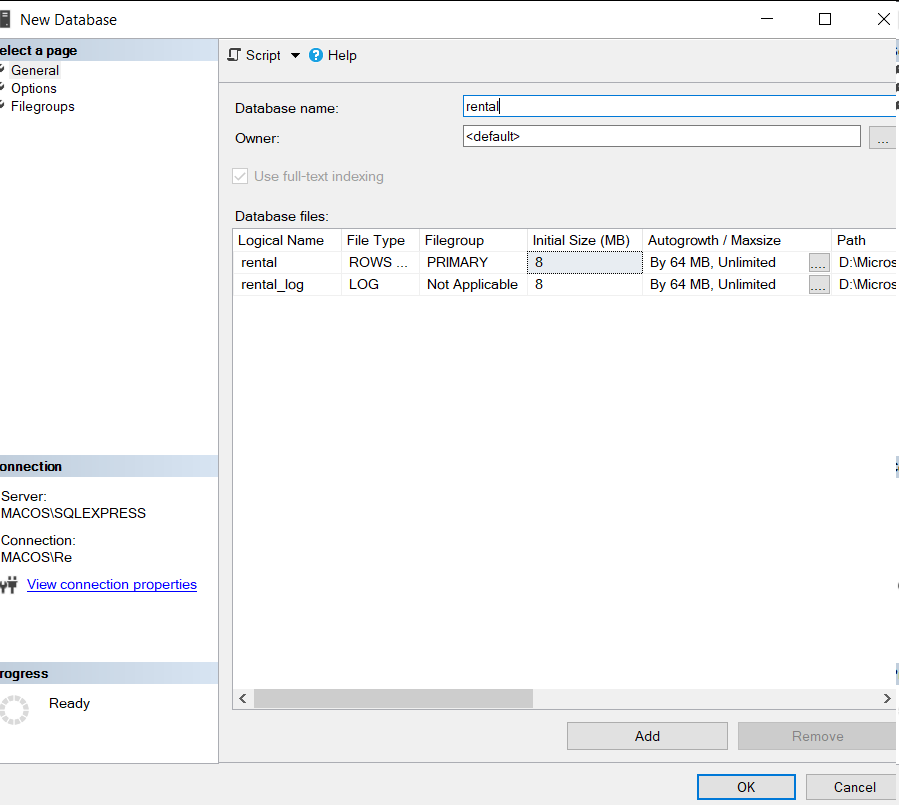Open the Help icon button

pyautogui.click(x=316, y=55)
